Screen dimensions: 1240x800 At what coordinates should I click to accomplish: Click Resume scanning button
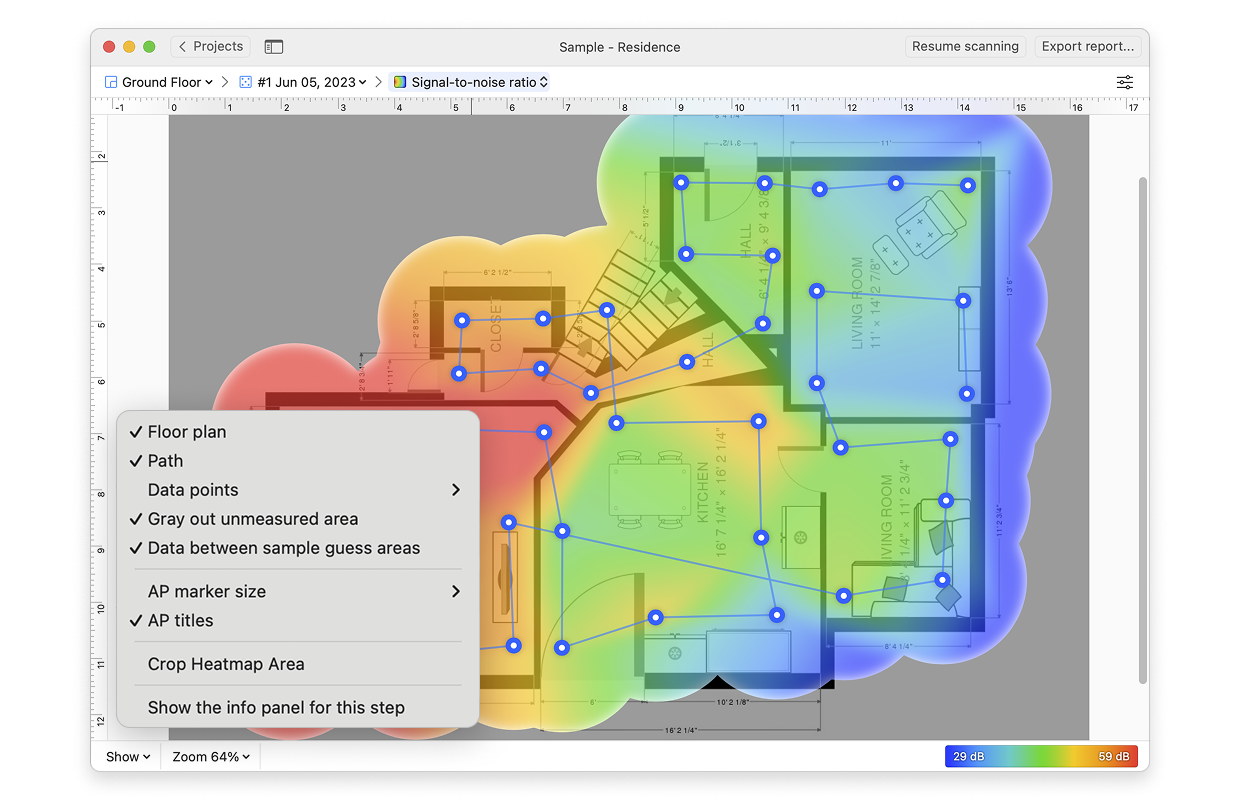[965, 46]
